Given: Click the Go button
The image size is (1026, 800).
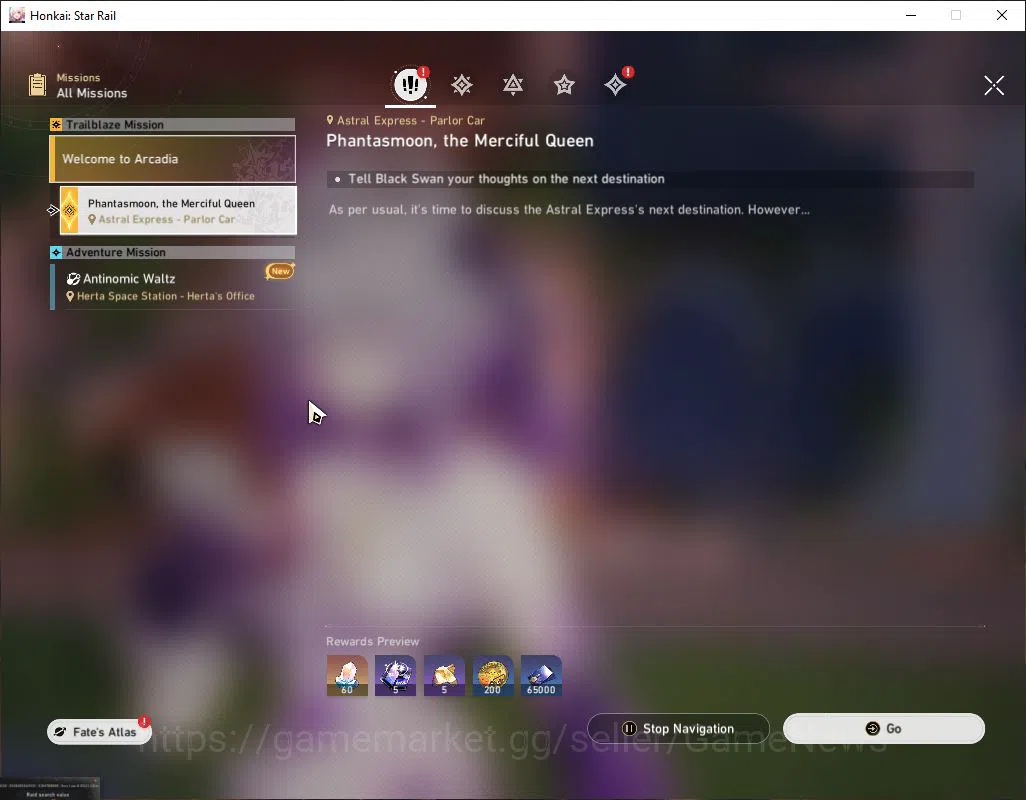Looking at the screenshot, I should tap(883, 729).
